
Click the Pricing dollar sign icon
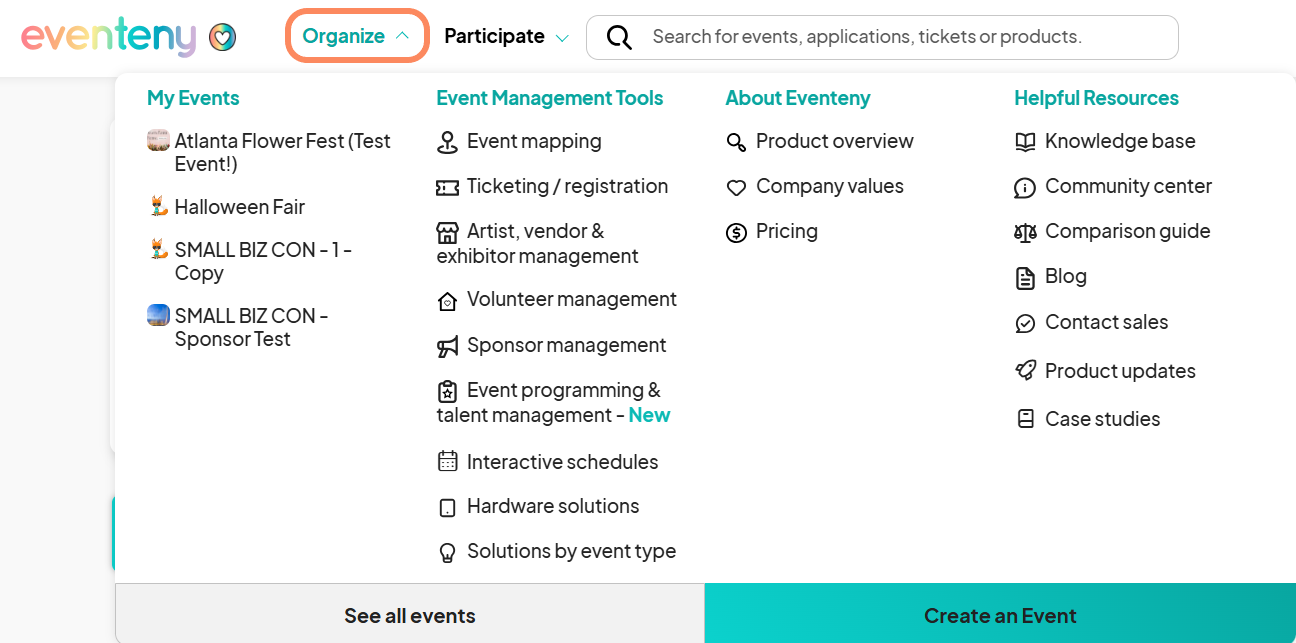(736, 232)
